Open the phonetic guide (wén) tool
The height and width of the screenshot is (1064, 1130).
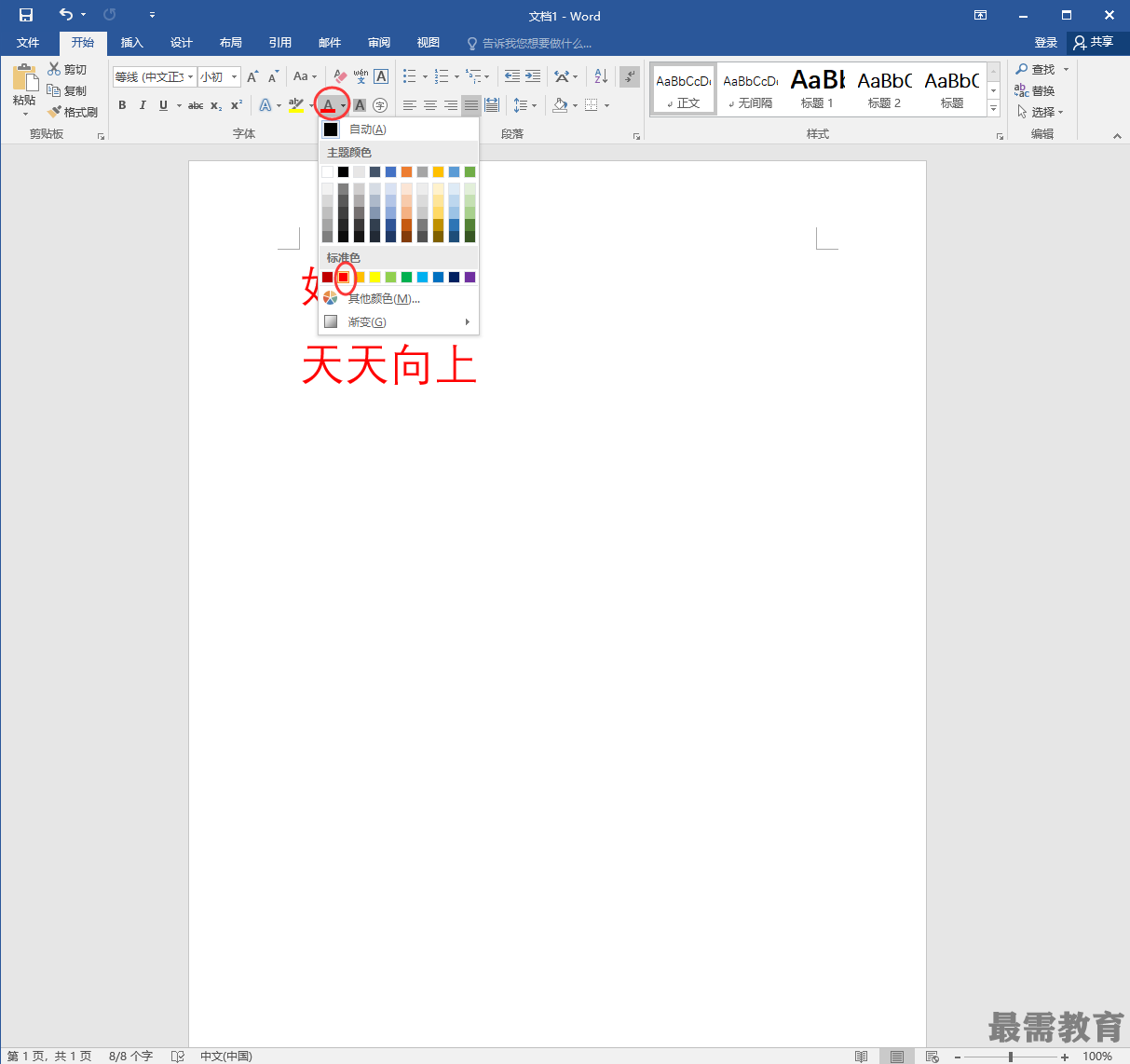[361, 76]
